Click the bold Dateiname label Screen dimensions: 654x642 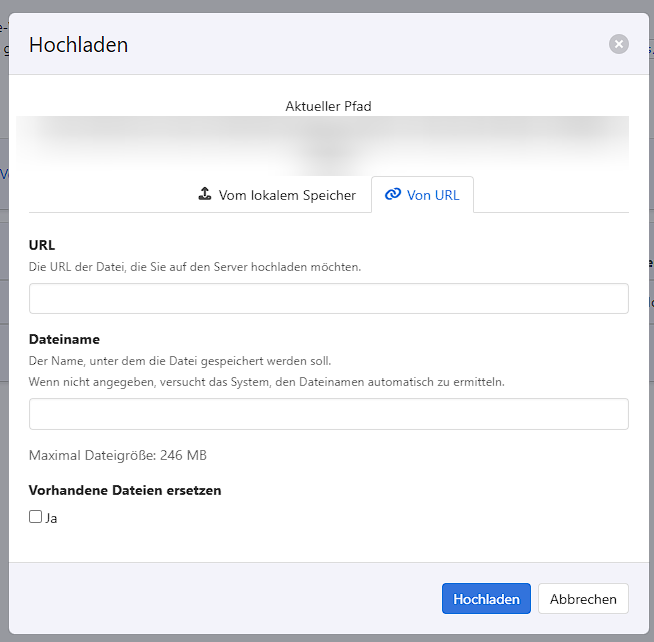[x=64, y=339]
